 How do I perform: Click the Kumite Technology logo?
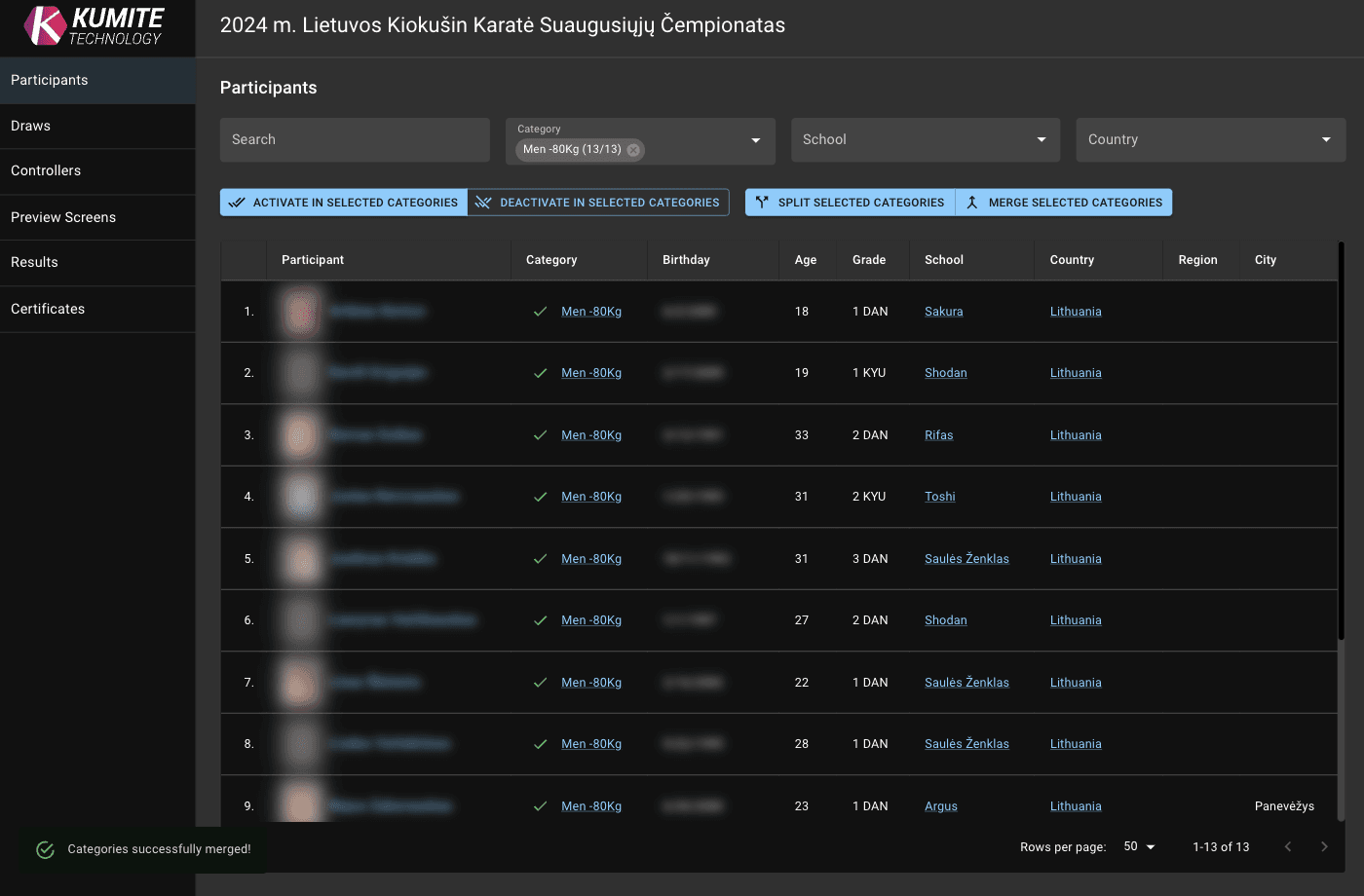pyautogui.click(x=95, y=26)
